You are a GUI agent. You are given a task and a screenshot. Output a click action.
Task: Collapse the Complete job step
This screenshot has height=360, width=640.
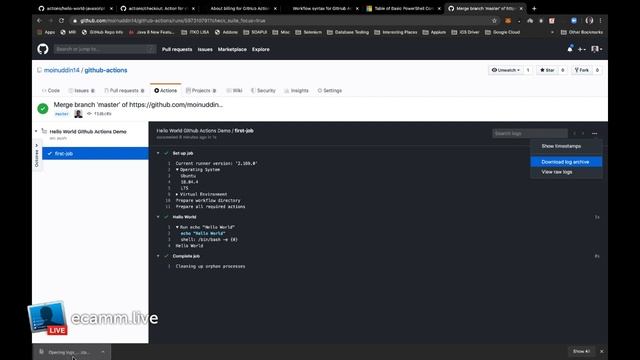coord(158,256)
